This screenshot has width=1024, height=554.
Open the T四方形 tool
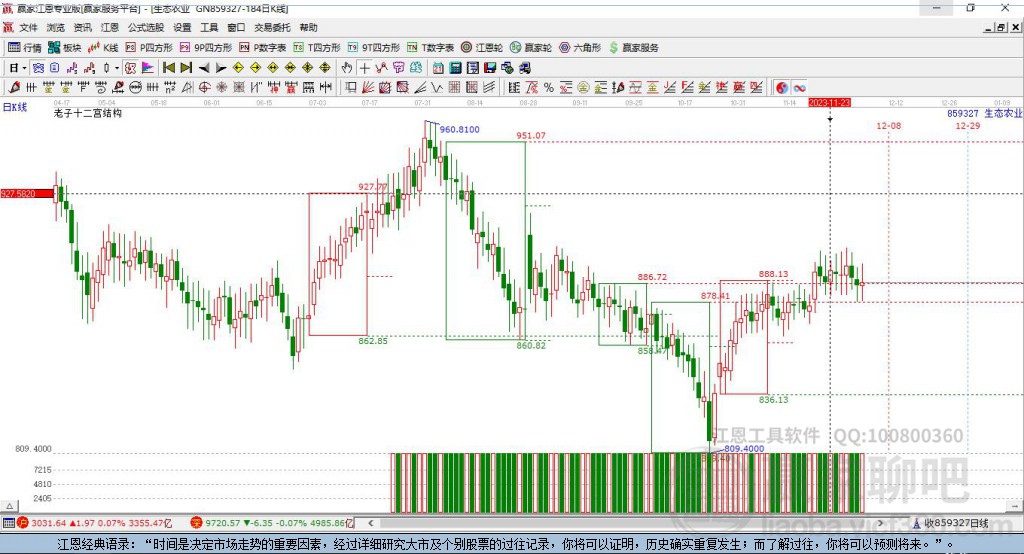click(317, 48)
